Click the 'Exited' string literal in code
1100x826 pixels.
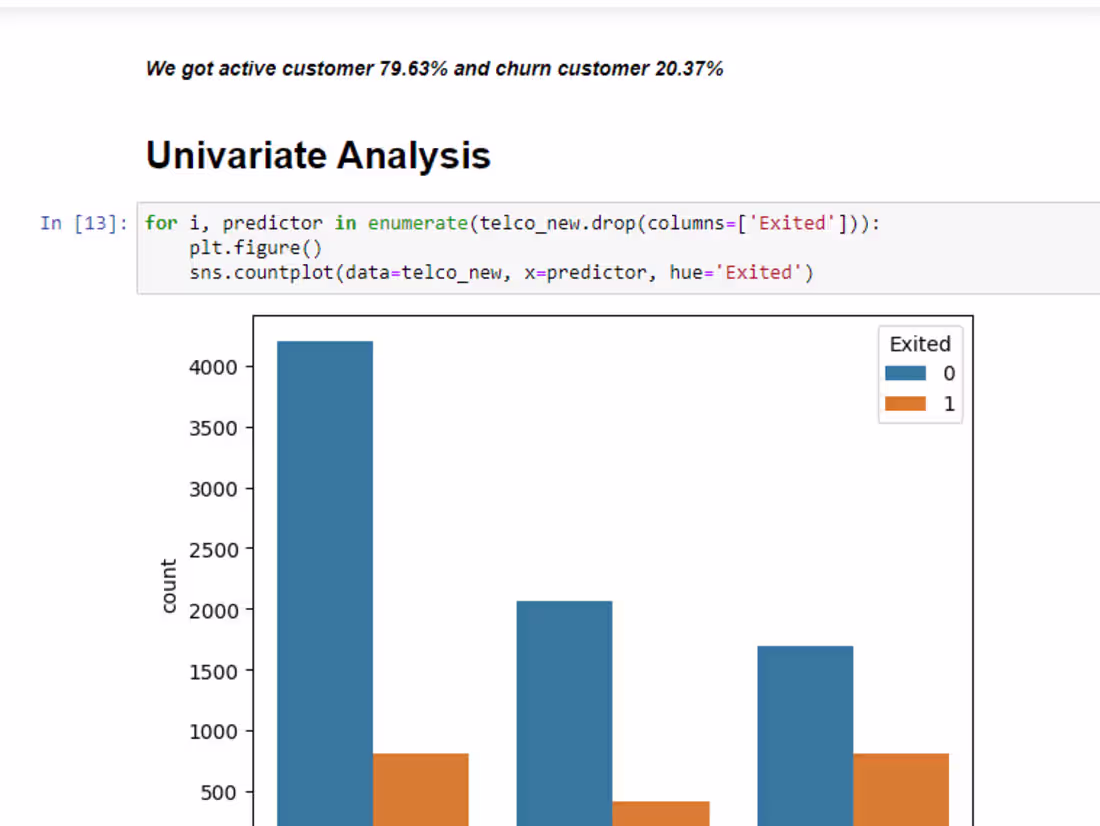tap(791, 223)
